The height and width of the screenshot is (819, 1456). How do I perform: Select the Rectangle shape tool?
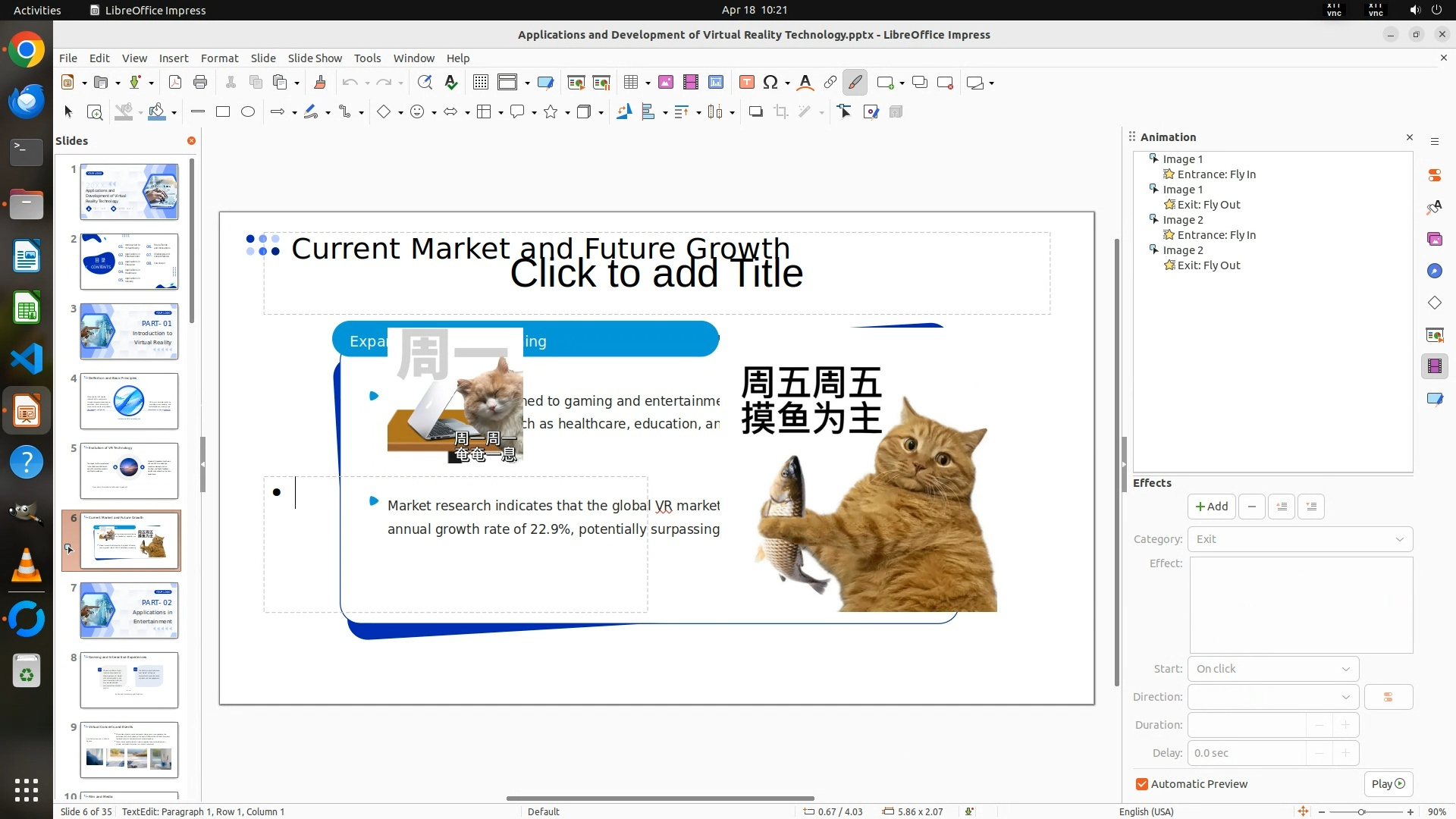click(223, 112)
